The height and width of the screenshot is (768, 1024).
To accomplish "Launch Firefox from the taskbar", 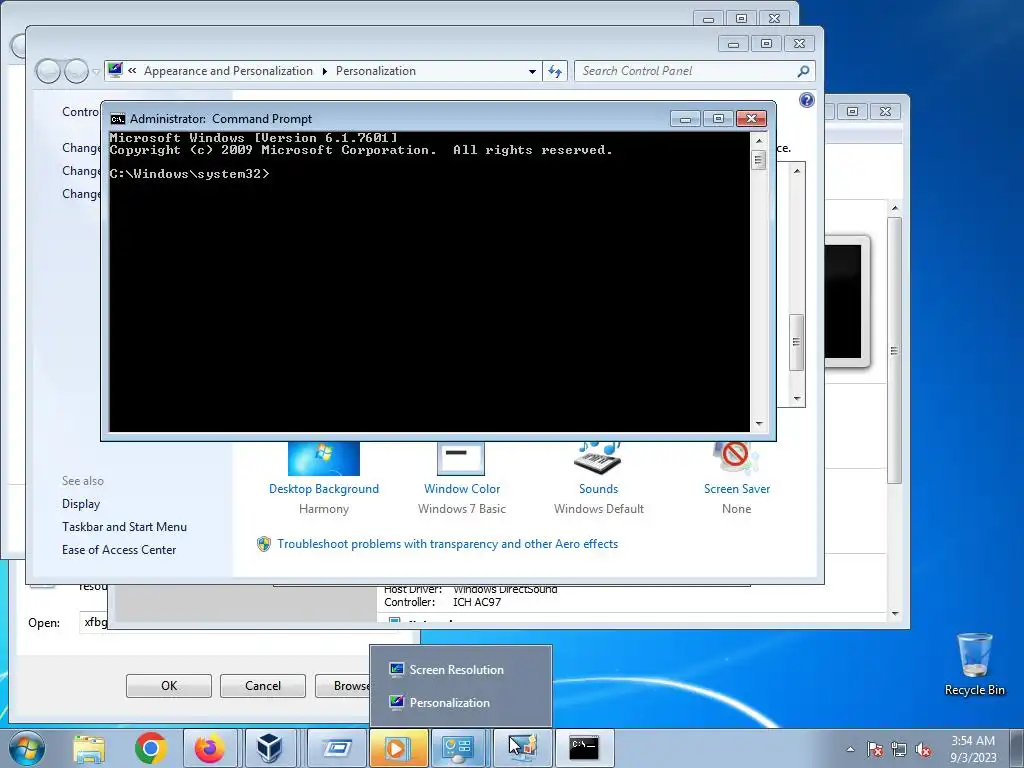I will pyautogui.click(x=210, y=748).
